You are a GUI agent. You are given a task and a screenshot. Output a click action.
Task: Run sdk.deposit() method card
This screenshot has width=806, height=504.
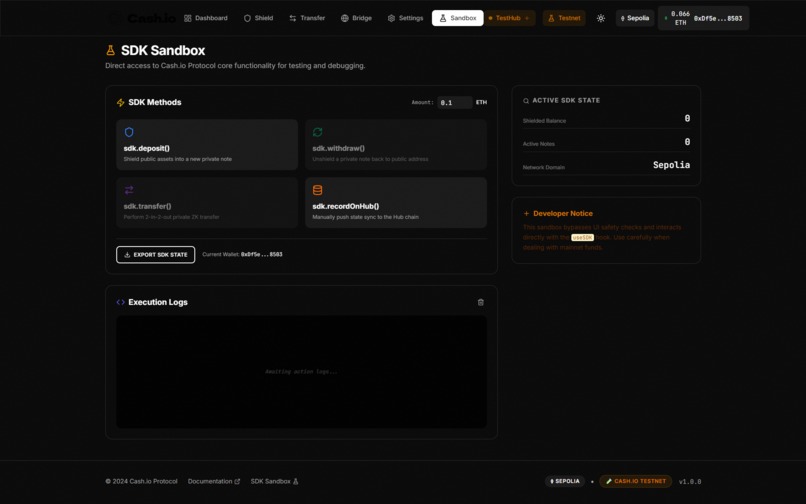207,145
